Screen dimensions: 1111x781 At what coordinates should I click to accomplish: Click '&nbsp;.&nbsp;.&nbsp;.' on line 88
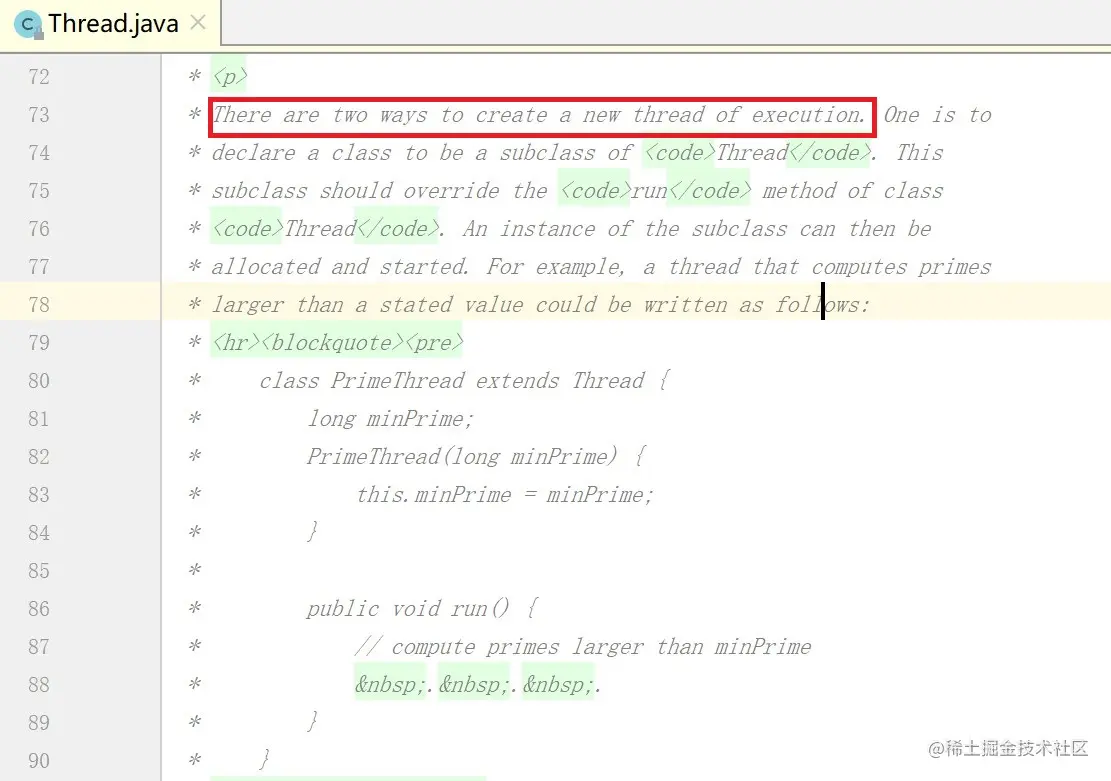pyautogui.click(x=478, y=685)
